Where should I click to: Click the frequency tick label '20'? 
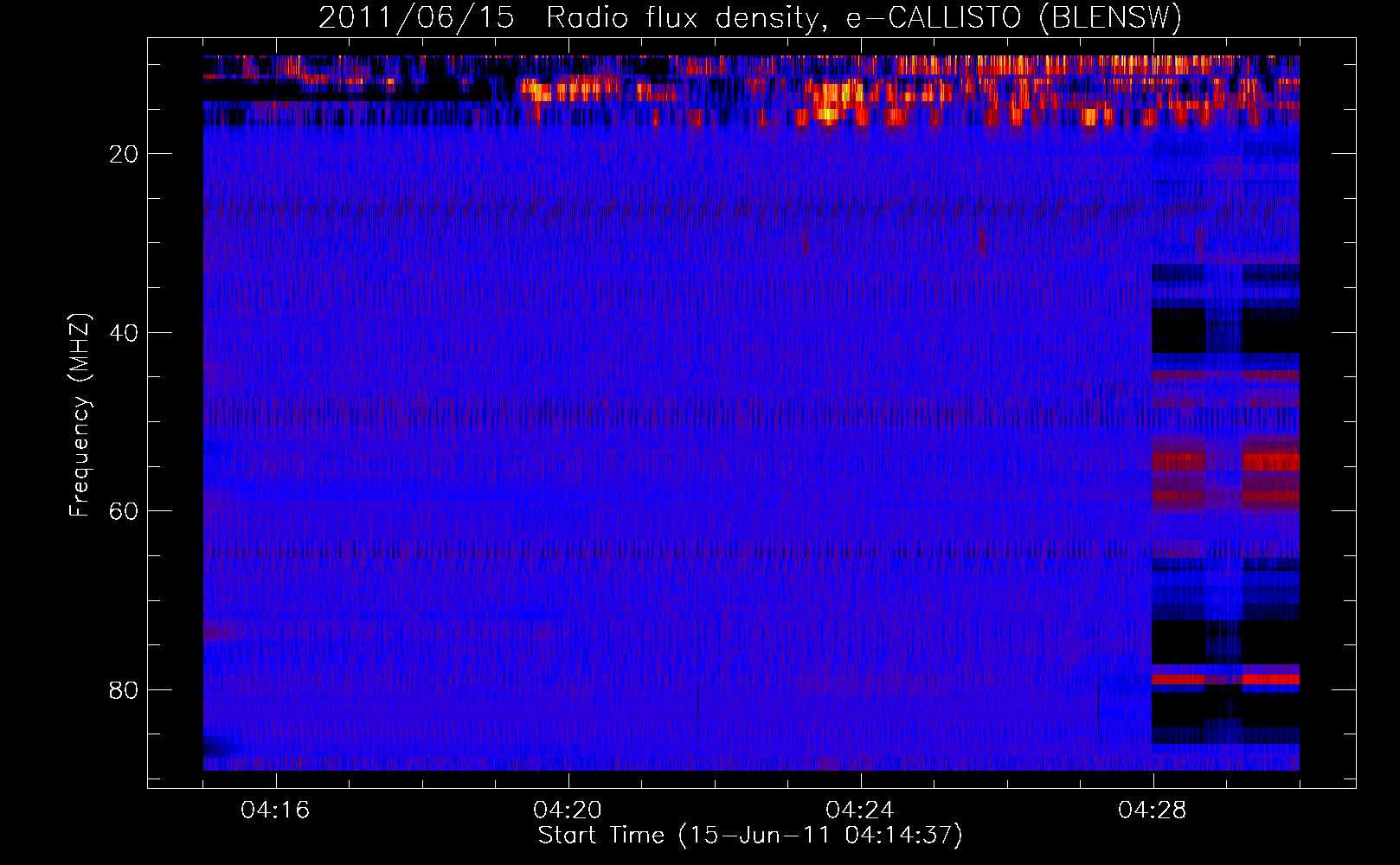point(125,154)
